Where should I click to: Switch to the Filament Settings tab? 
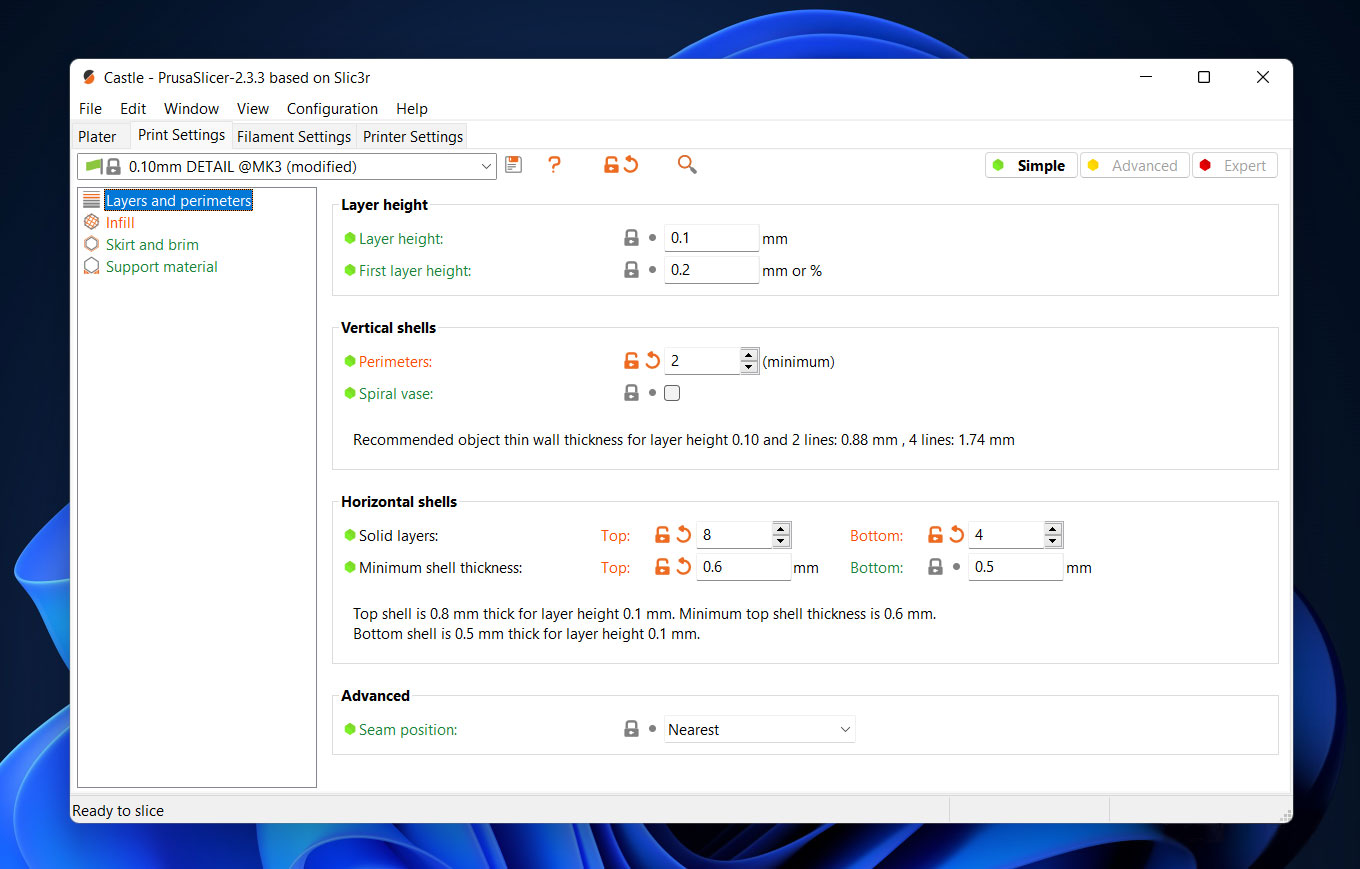point(294,136)
